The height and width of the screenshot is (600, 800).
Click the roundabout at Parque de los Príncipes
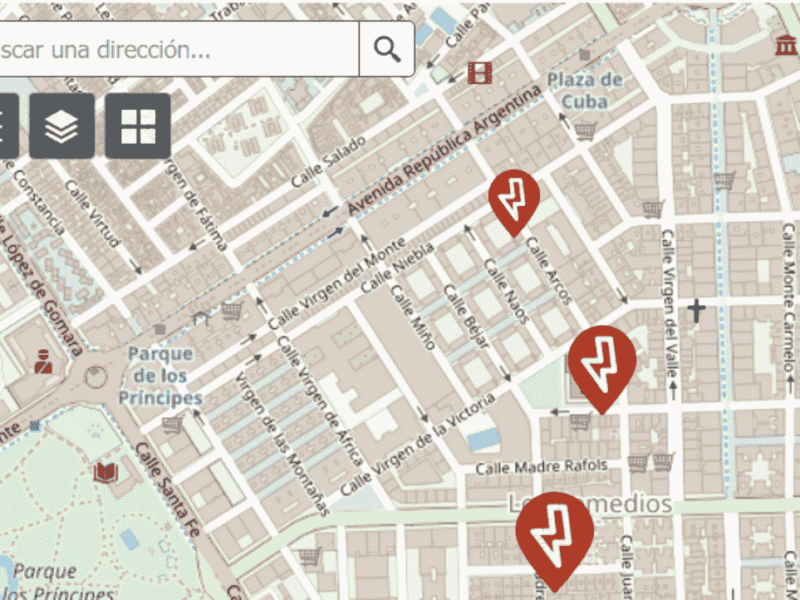(x=95, y=377)
